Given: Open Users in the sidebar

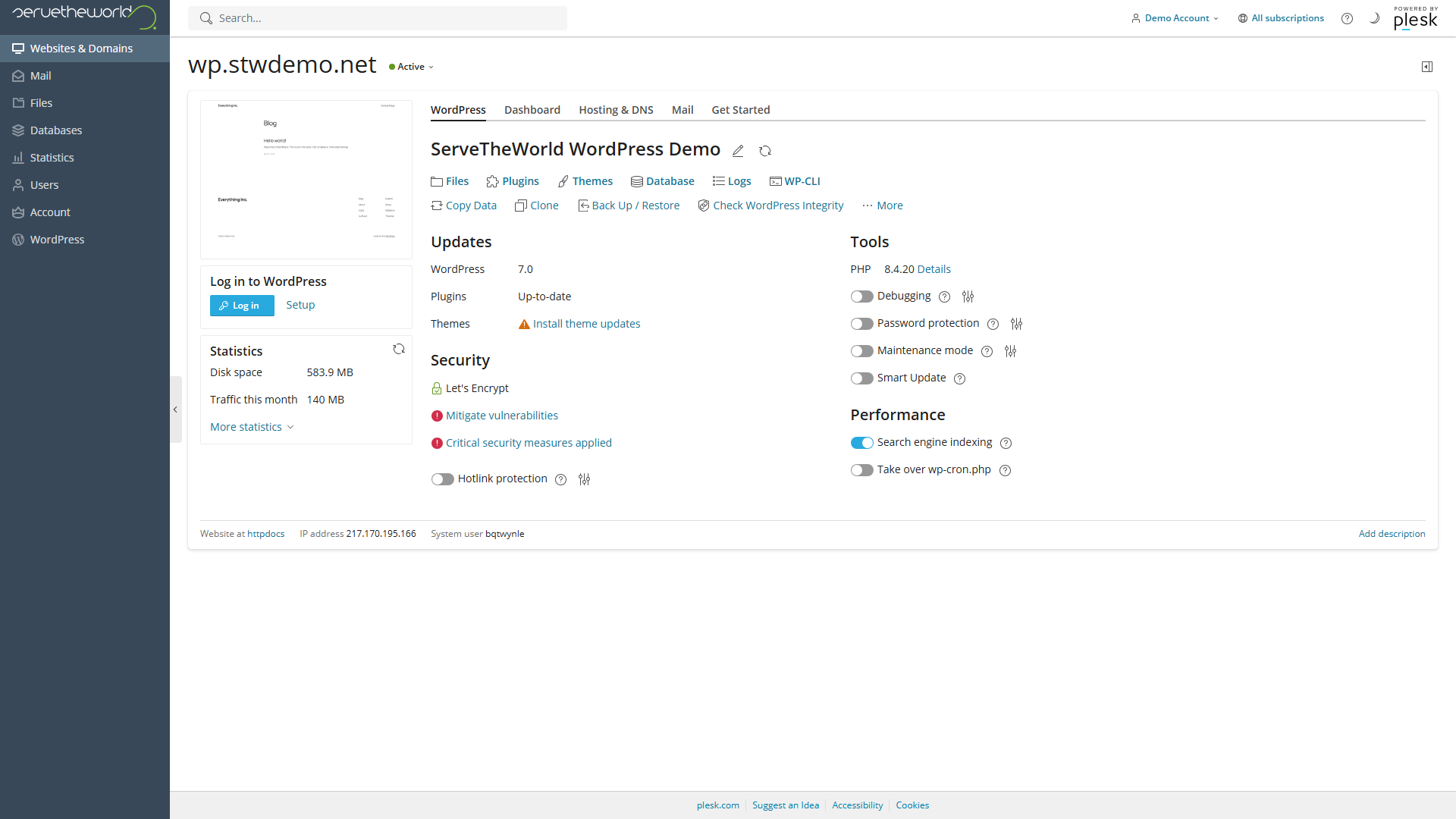Looking at the screenshot, I should tap(85, 185).
